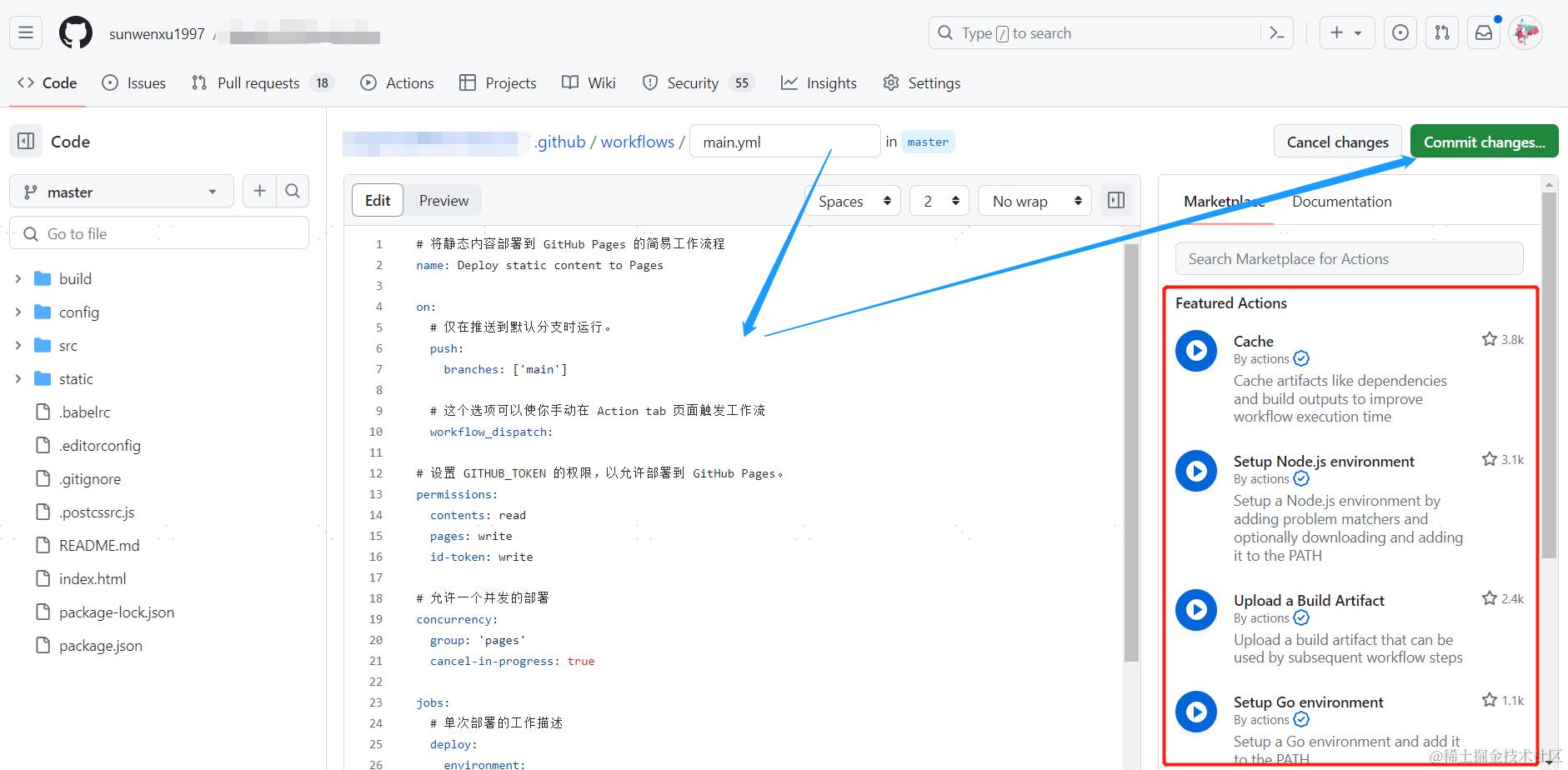The height and width of the screenshot is (770, 1568).
Task: Expand the src folder
Action: pos(18,346)
